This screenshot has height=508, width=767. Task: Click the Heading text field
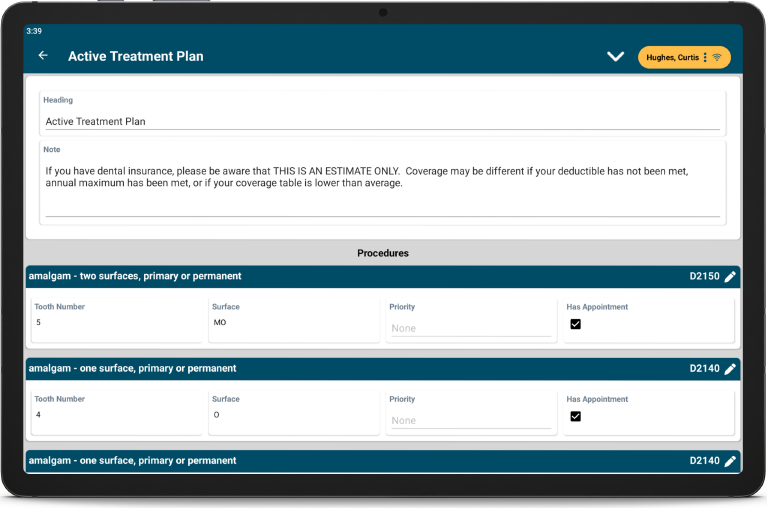pyautogui.click(x=382, y=122)
